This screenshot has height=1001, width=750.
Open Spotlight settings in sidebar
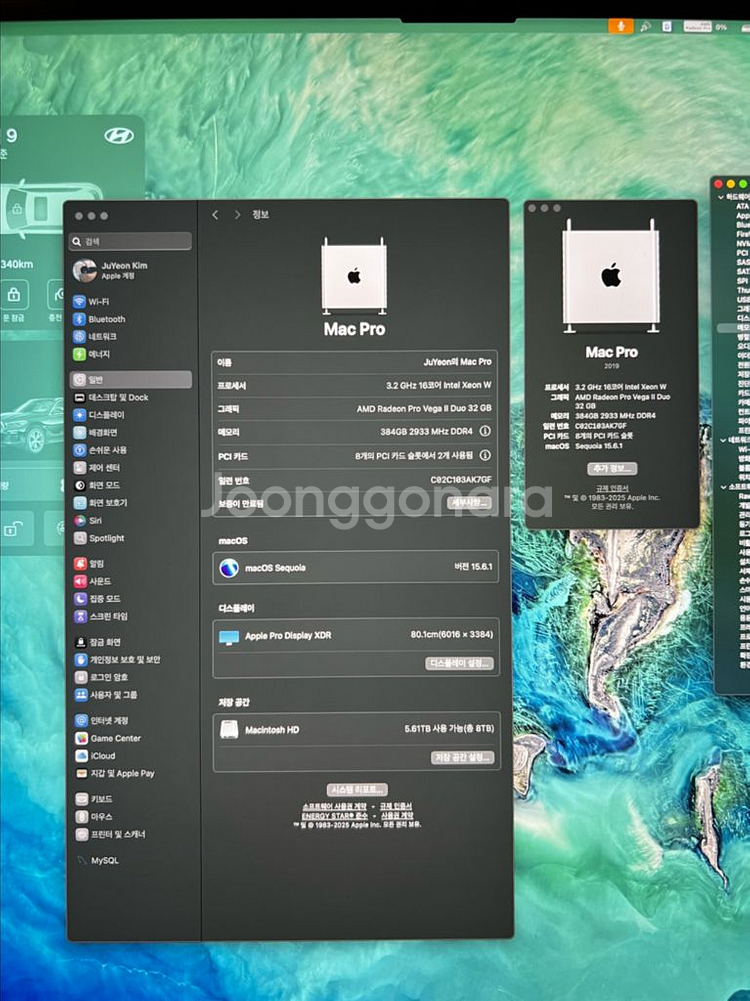coord(131,538)
